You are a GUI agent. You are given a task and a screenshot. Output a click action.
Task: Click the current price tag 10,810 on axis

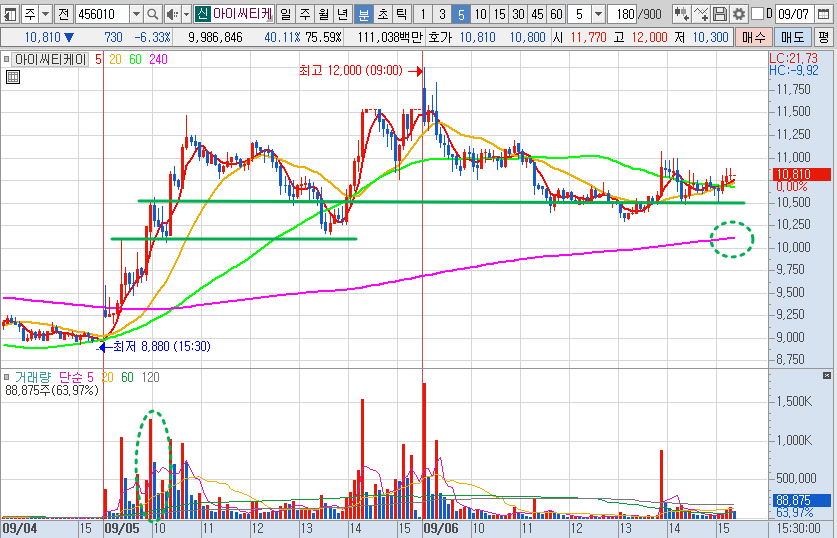(802, 174)
